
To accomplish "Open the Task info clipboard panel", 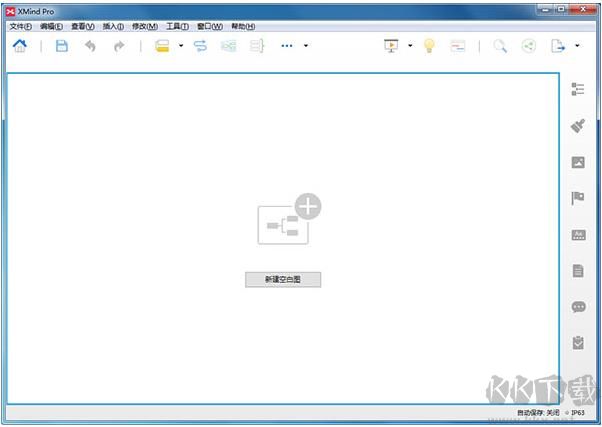I will (578, 343).
